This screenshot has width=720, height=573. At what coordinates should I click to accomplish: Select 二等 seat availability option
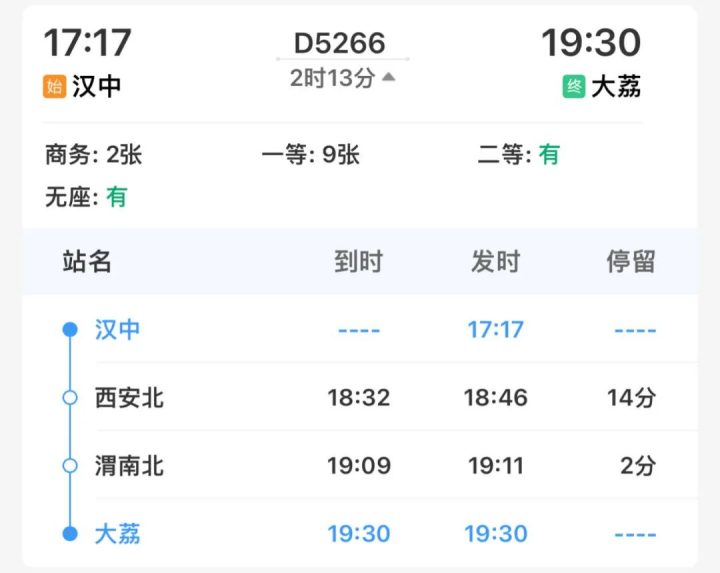(x=519, y=155)
